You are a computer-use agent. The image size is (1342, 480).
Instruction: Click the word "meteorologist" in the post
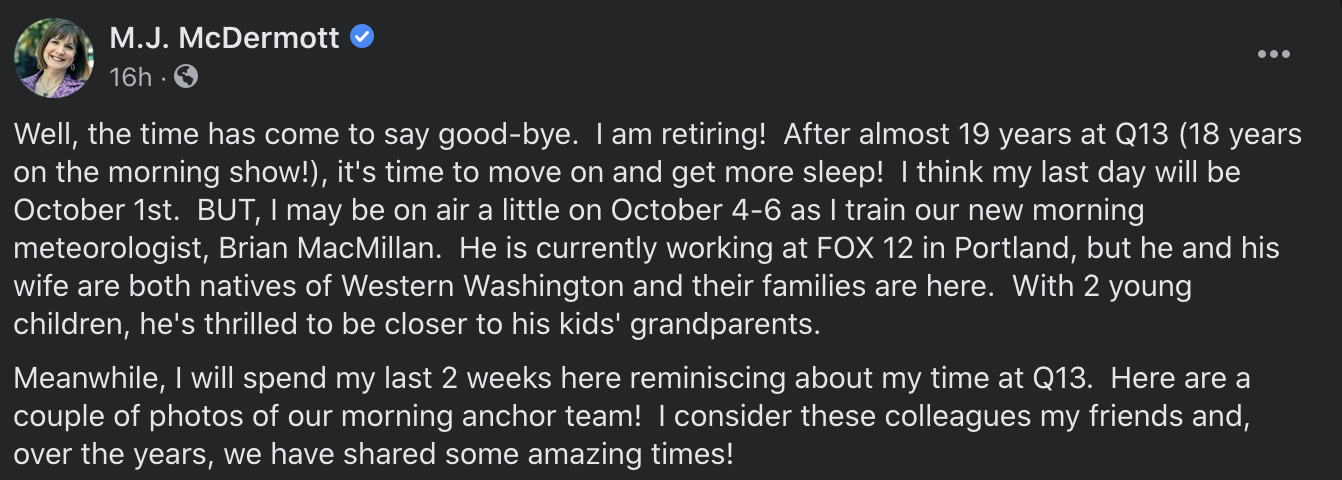point(106,248)
